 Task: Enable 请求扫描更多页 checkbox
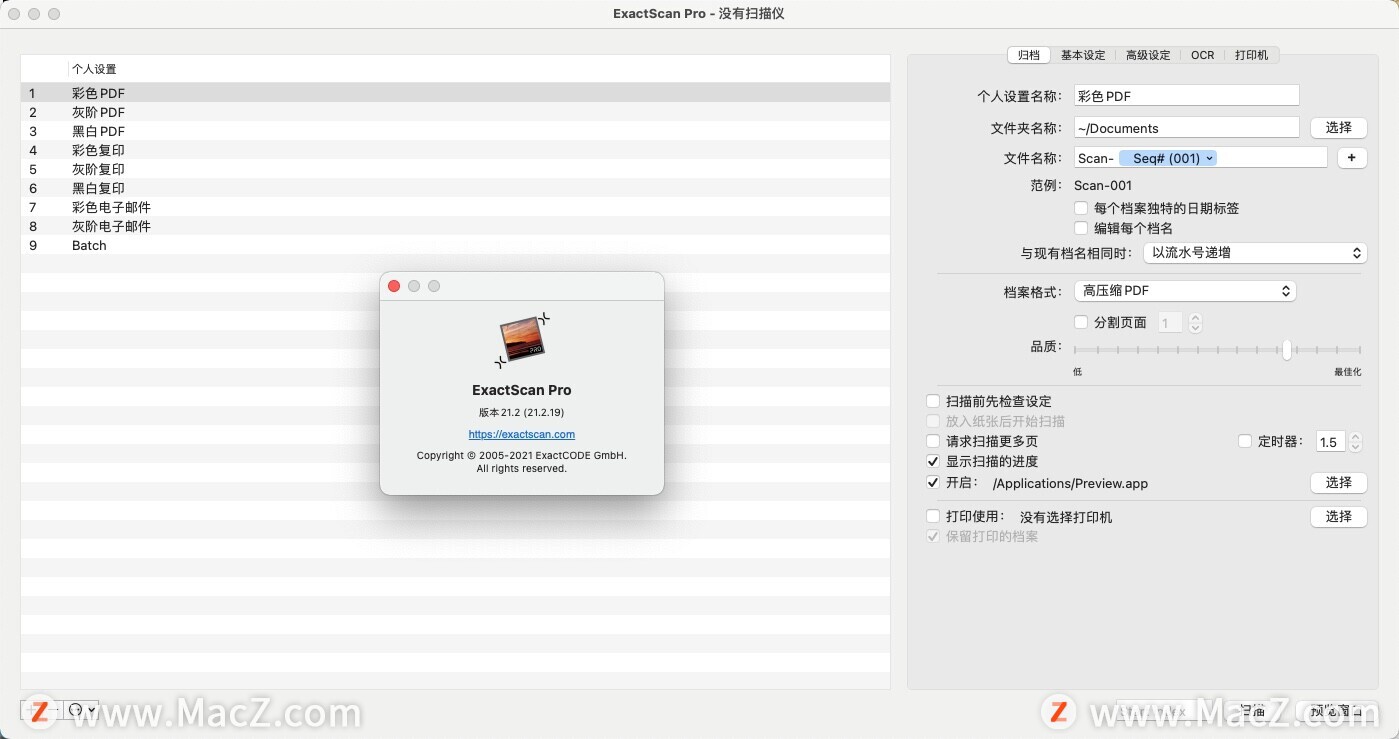point(933,441)
